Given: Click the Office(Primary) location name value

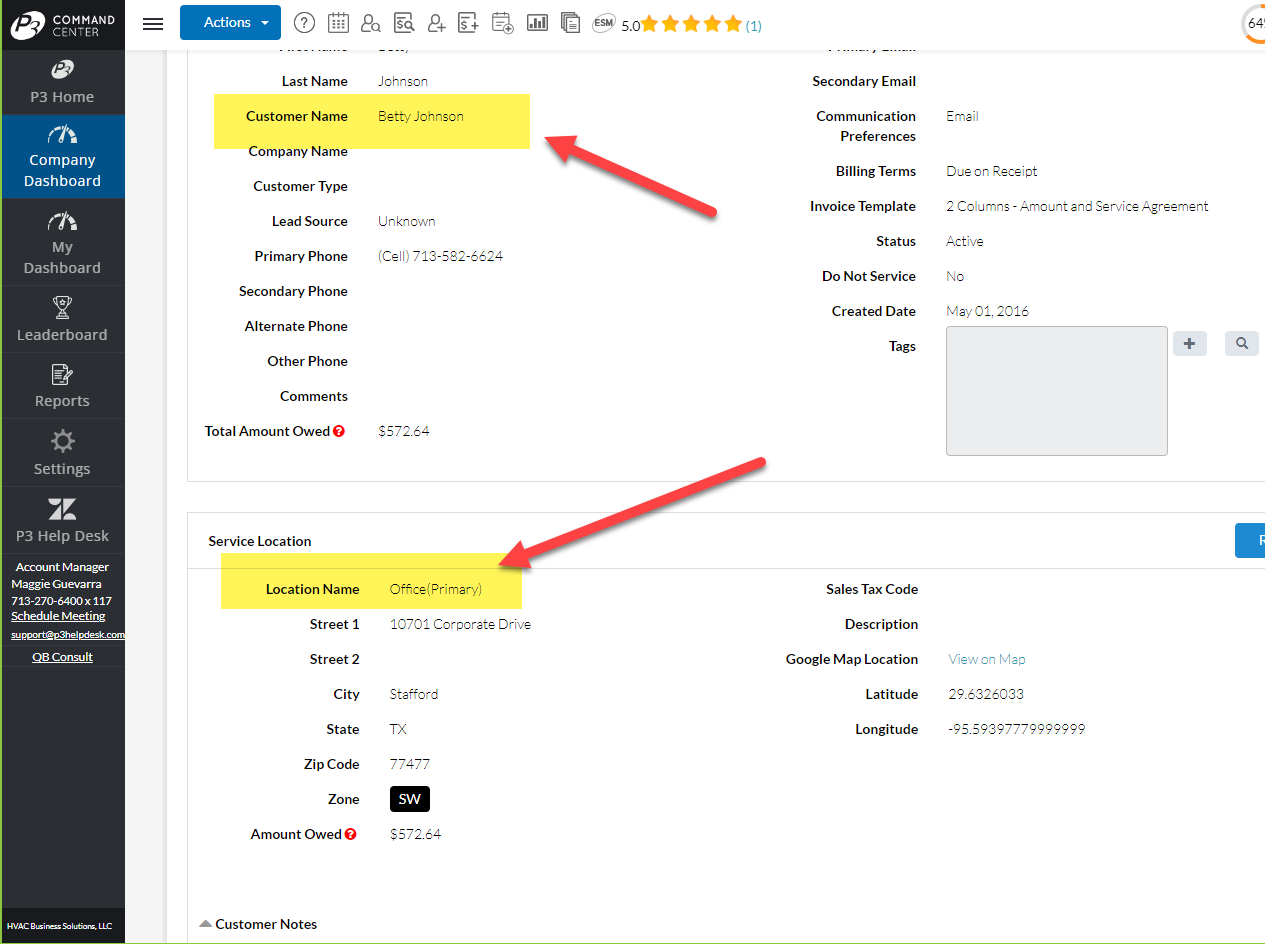Looking at the screenshot, I should 436,589.
